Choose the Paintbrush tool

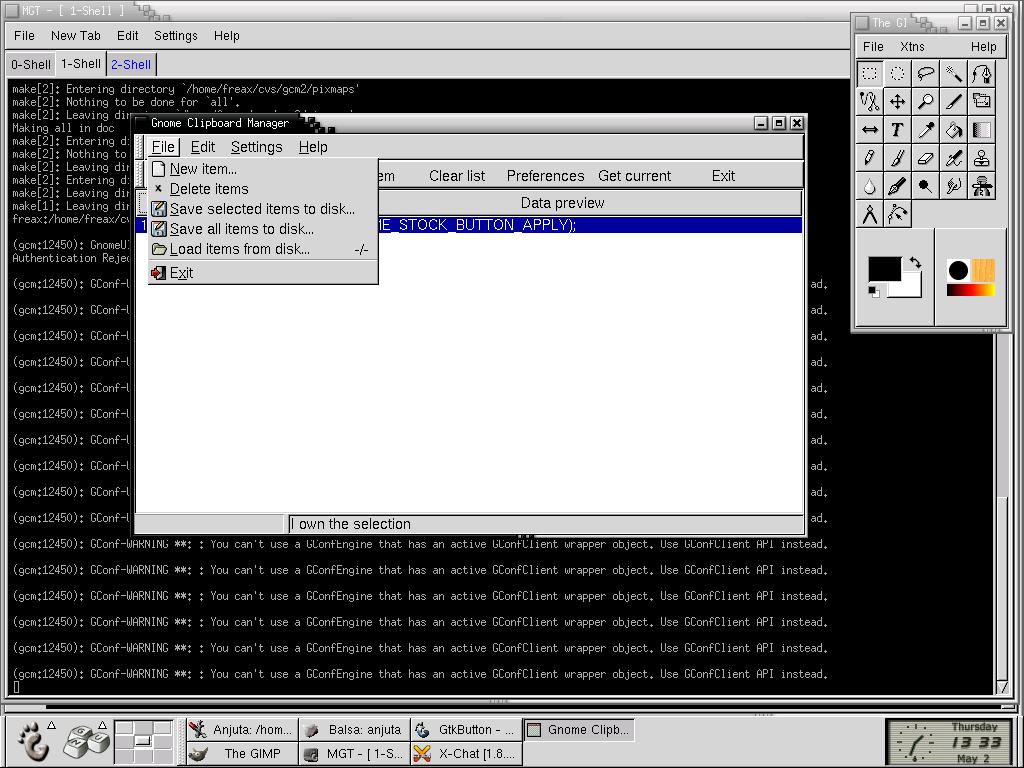(898, 157)
